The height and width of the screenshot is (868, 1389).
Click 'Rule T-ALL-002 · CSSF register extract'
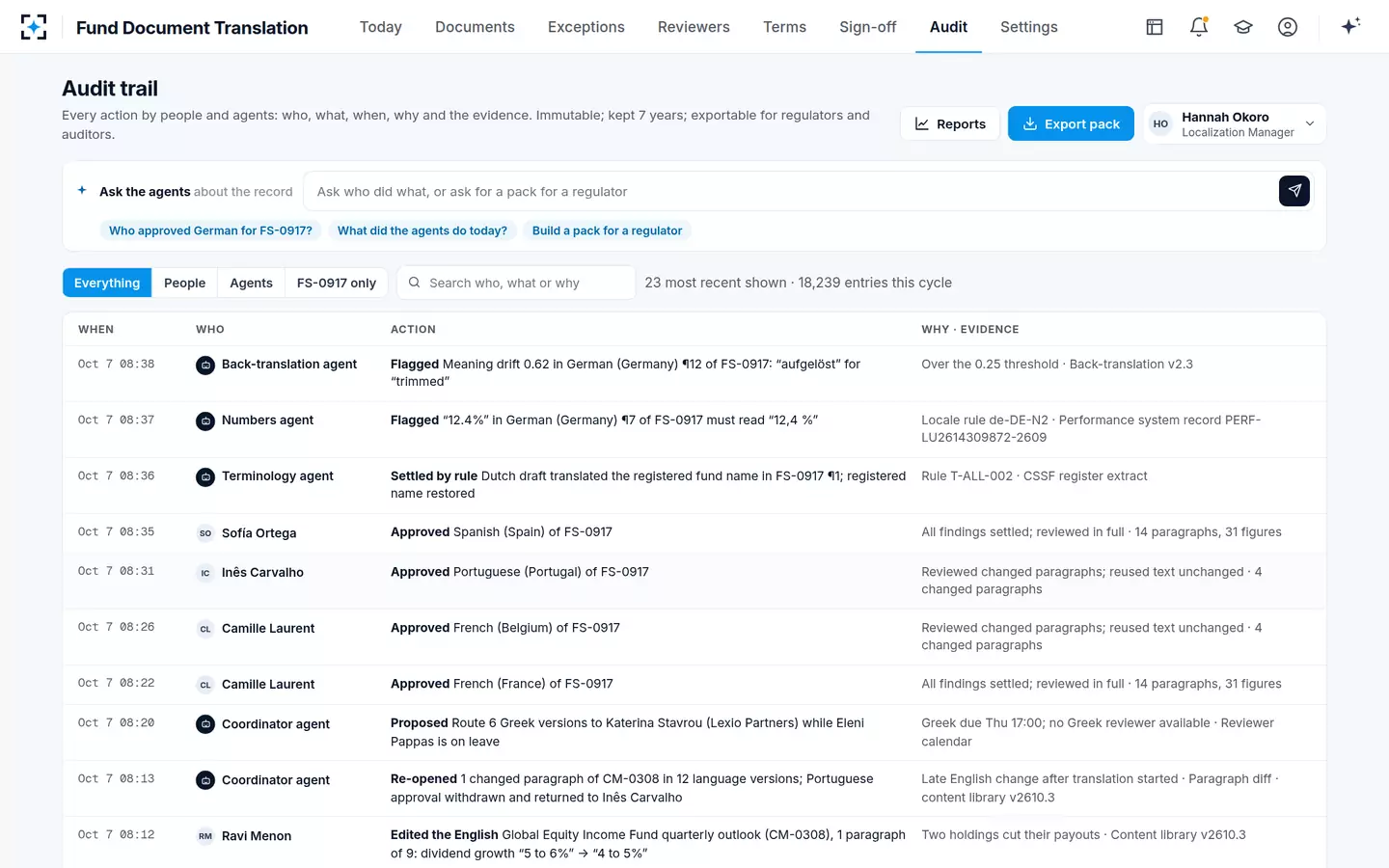point(1034,475)
